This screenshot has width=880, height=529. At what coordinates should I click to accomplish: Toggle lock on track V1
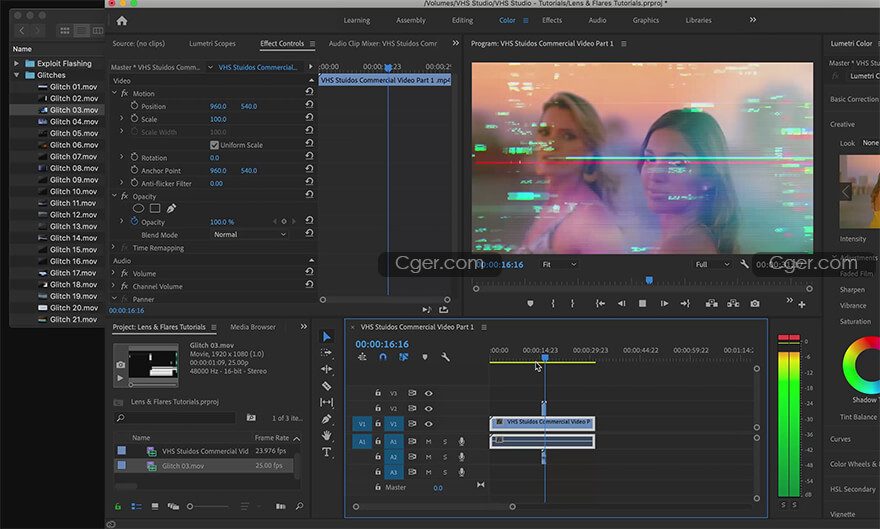(378, 424)
